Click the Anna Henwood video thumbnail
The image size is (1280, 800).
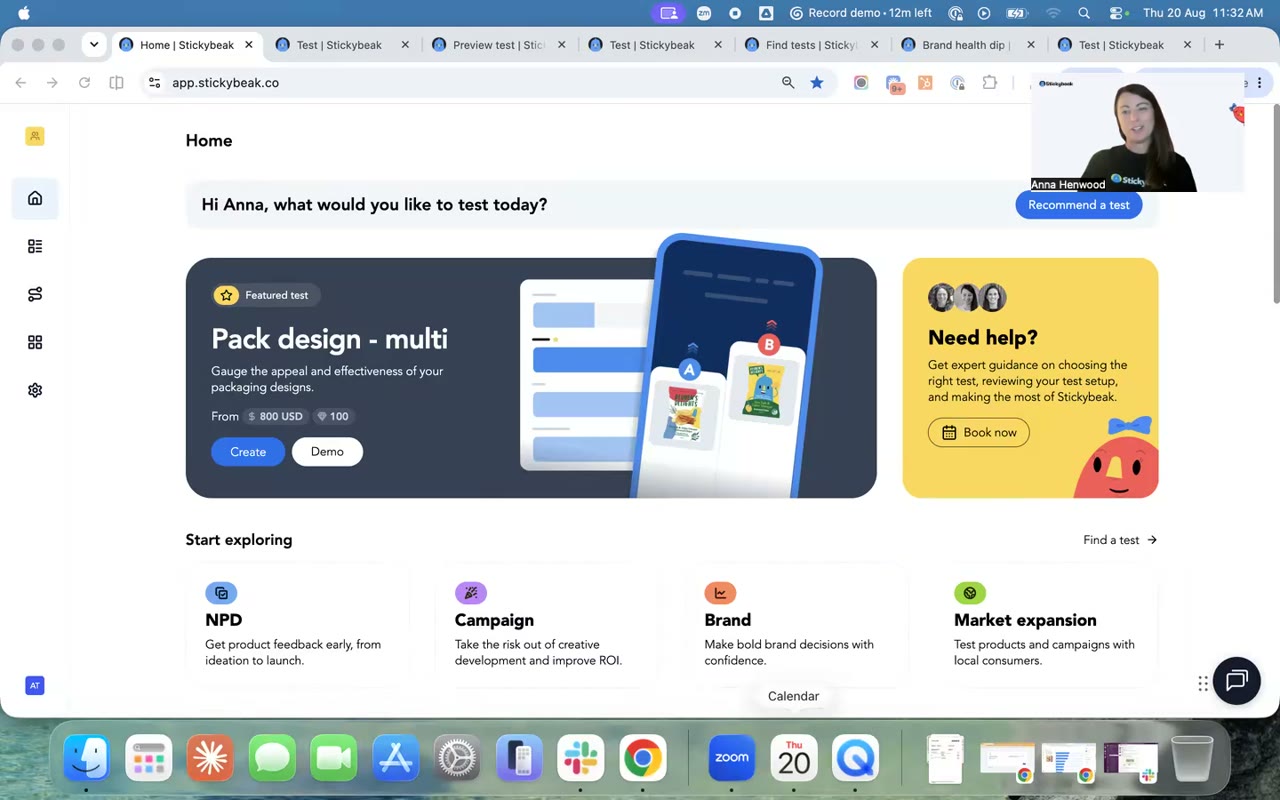(x=1137, y=131)
